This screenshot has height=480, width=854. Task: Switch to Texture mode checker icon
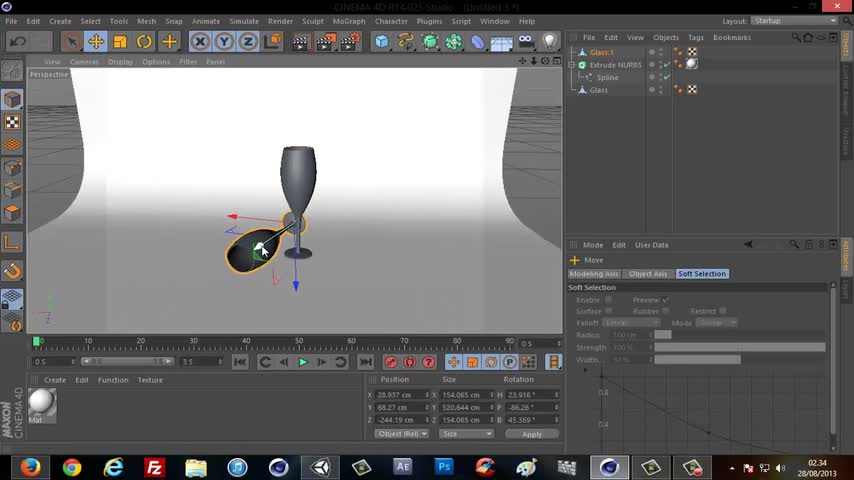tap(12, 122)
